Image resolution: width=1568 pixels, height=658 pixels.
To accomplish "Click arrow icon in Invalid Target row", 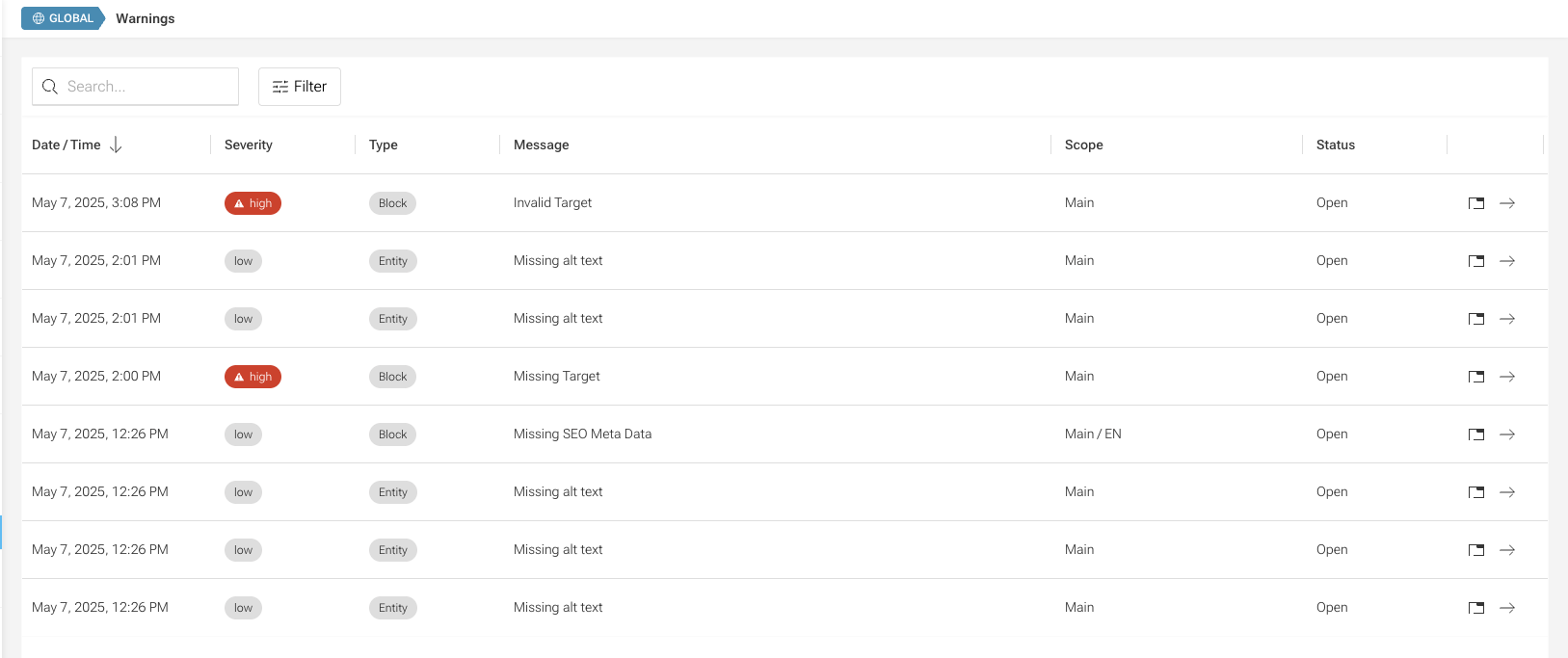I will [1507, 203].
